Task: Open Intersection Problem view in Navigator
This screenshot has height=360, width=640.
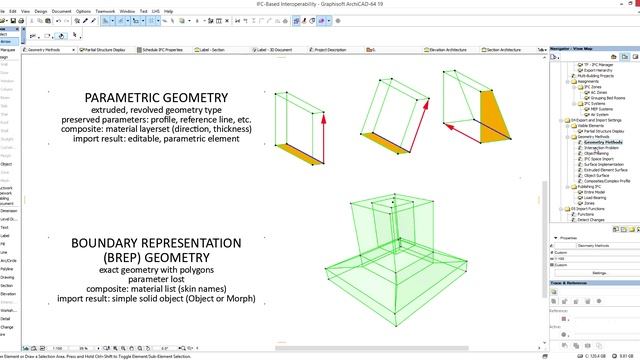Action: pyautogui.click(x=601, y=148)
